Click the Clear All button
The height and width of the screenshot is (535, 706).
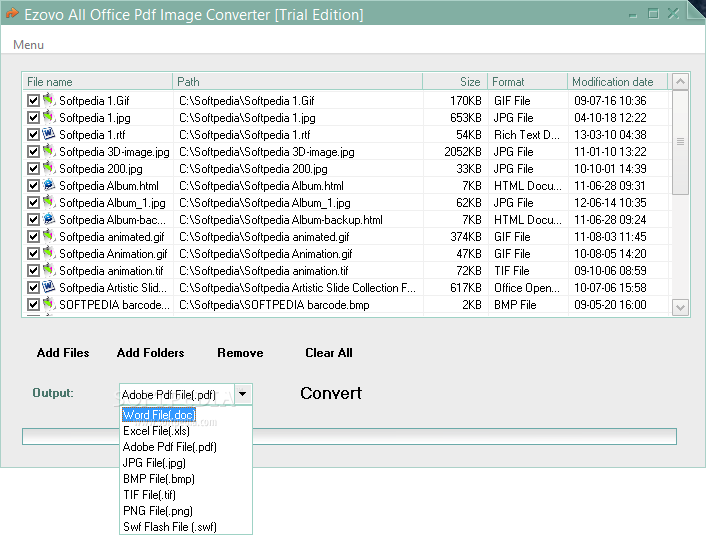point(329,353)
